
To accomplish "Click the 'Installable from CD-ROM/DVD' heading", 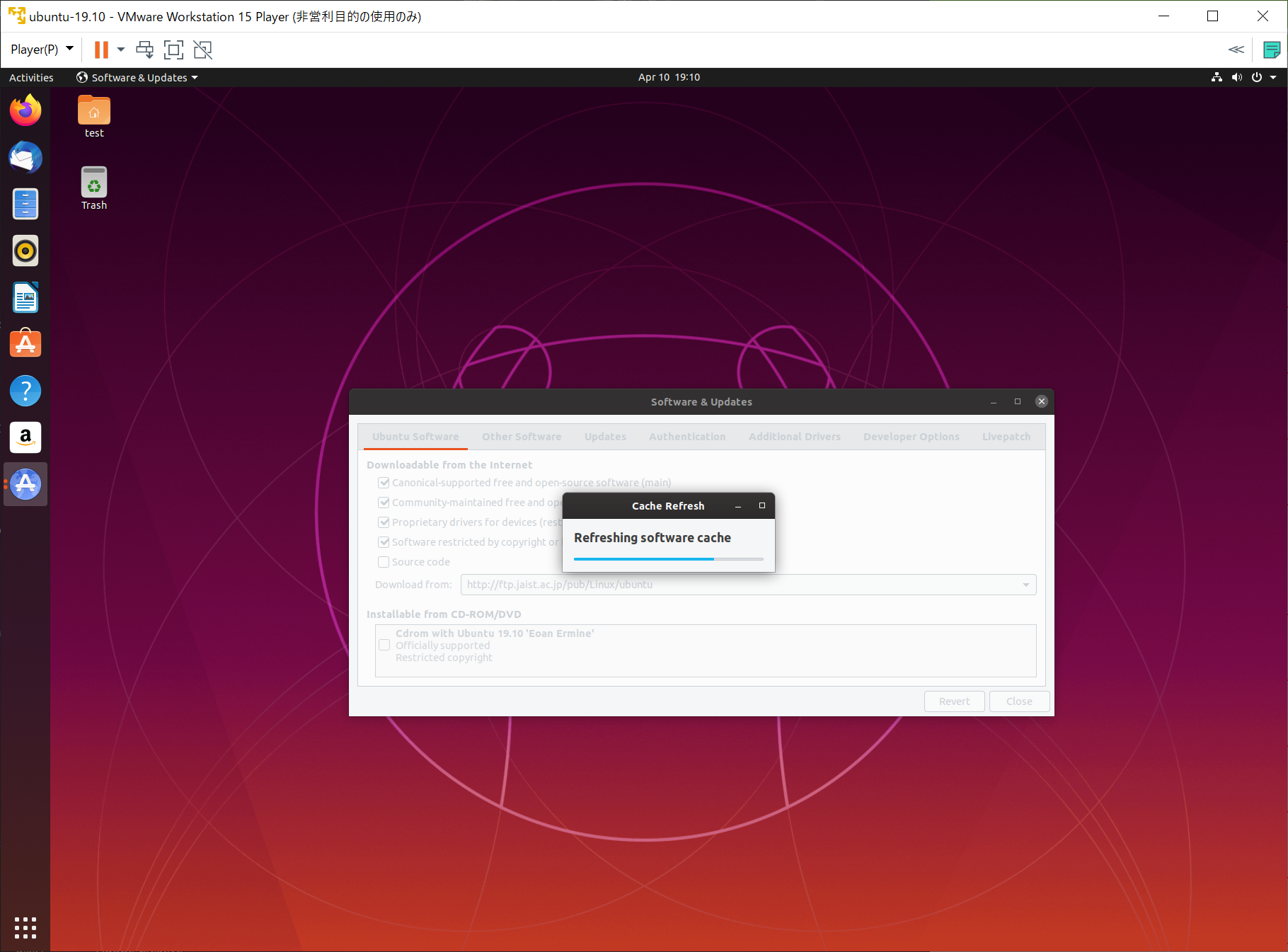I will (x=444, y=614).
